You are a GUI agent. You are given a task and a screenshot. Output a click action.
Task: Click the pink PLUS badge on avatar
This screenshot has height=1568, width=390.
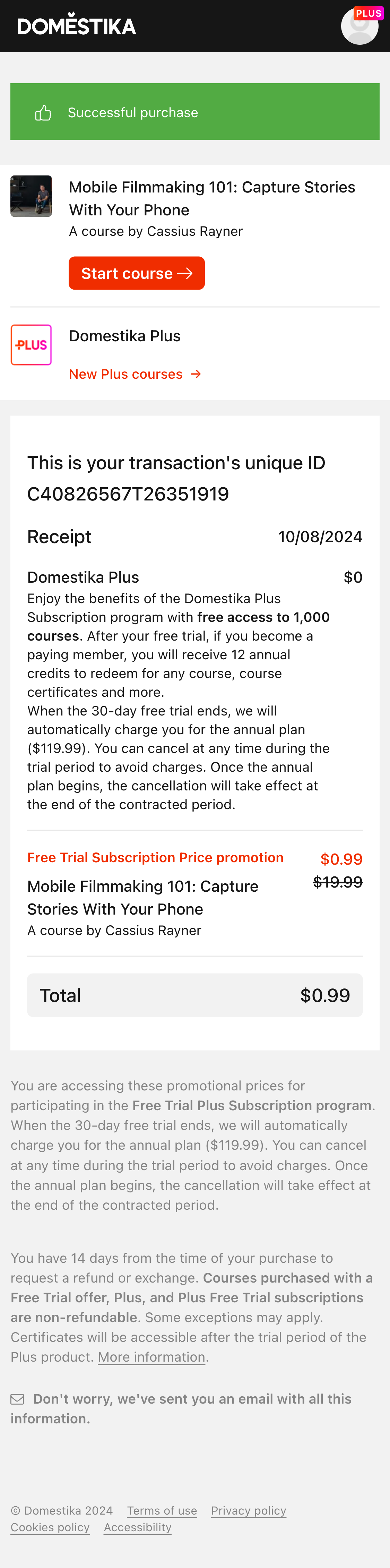[x=368, y=14]
